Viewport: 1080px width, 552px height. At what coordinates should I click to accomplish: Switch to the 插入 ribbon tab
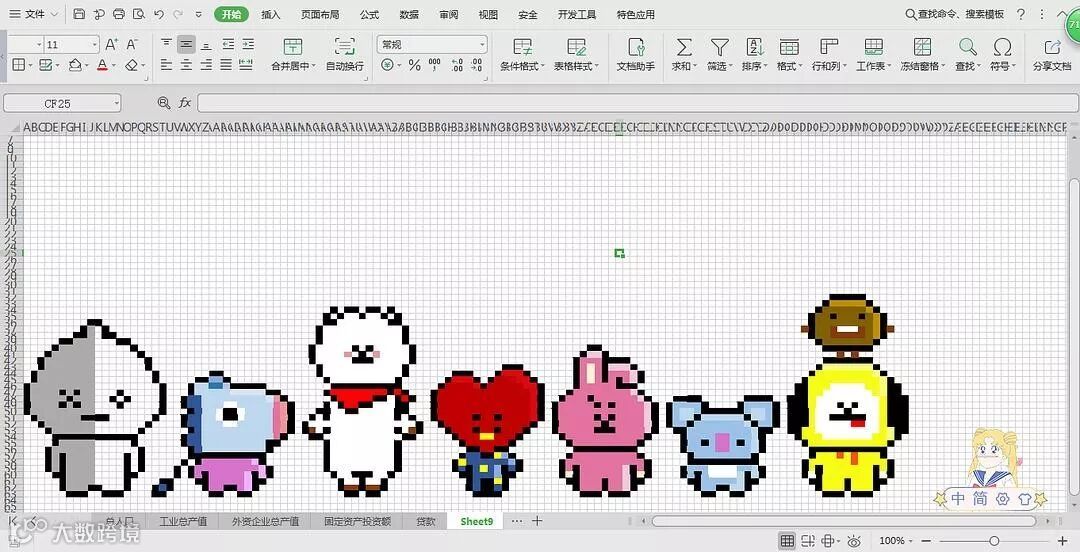[x=271, y=14]
